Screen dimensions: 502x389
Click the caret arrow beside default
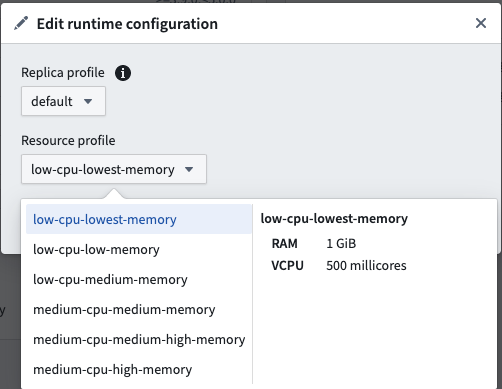pyautogui.click(x=88, y=101)
